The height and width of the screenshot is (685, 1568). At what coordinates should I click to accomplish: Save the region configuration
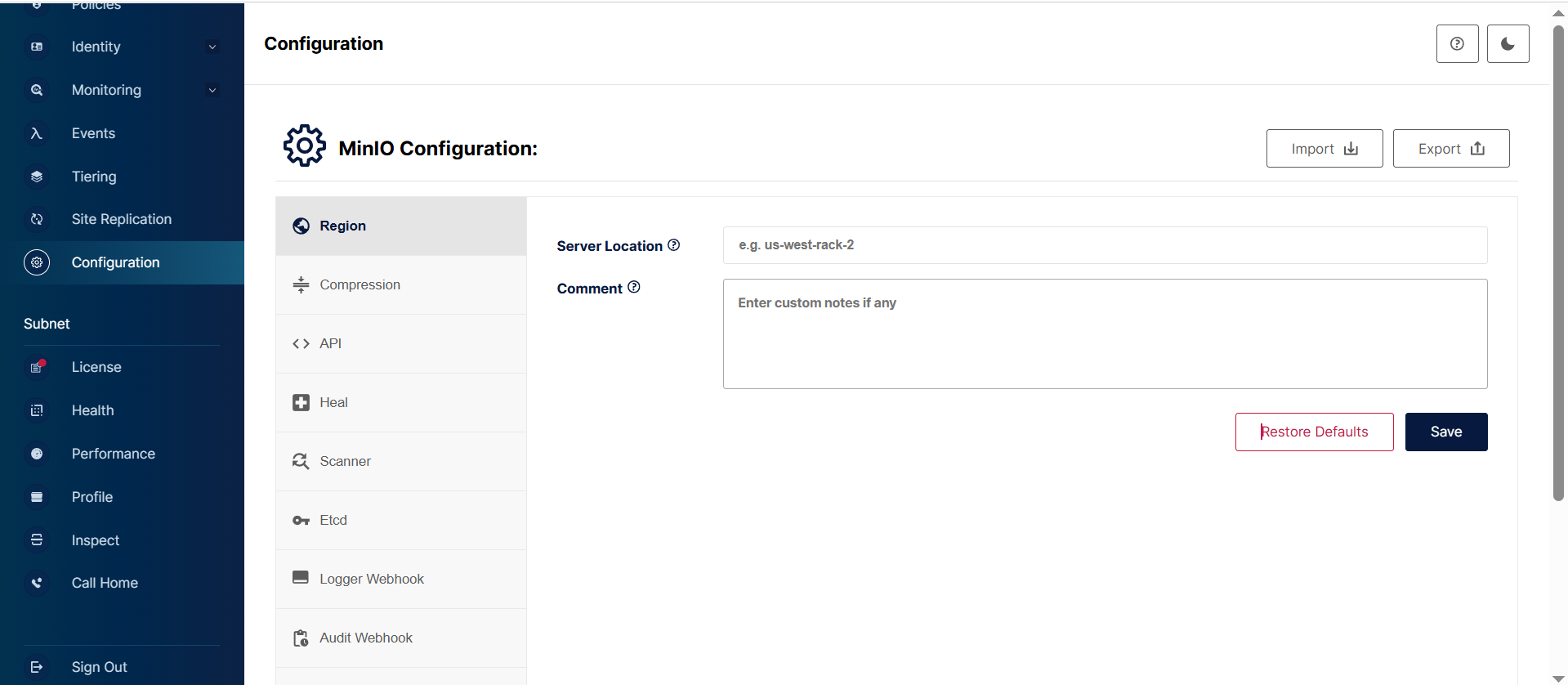pos(1446,432)
